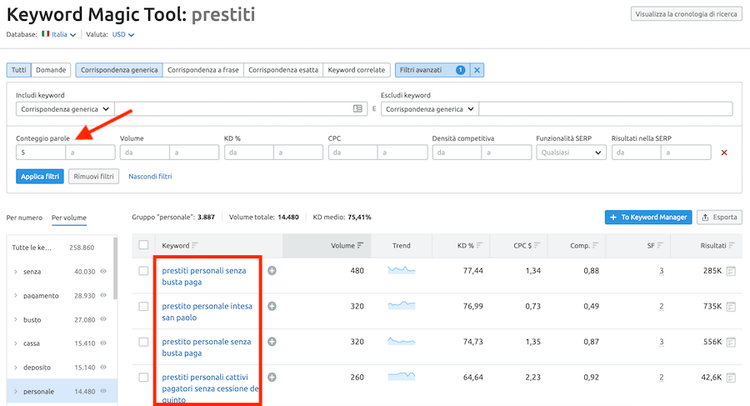Open SERP snapshot icon for 556K results
Image resolution: width=750 pixels, height=406 pixels.
pyautogui.click(x=730, y=342)
